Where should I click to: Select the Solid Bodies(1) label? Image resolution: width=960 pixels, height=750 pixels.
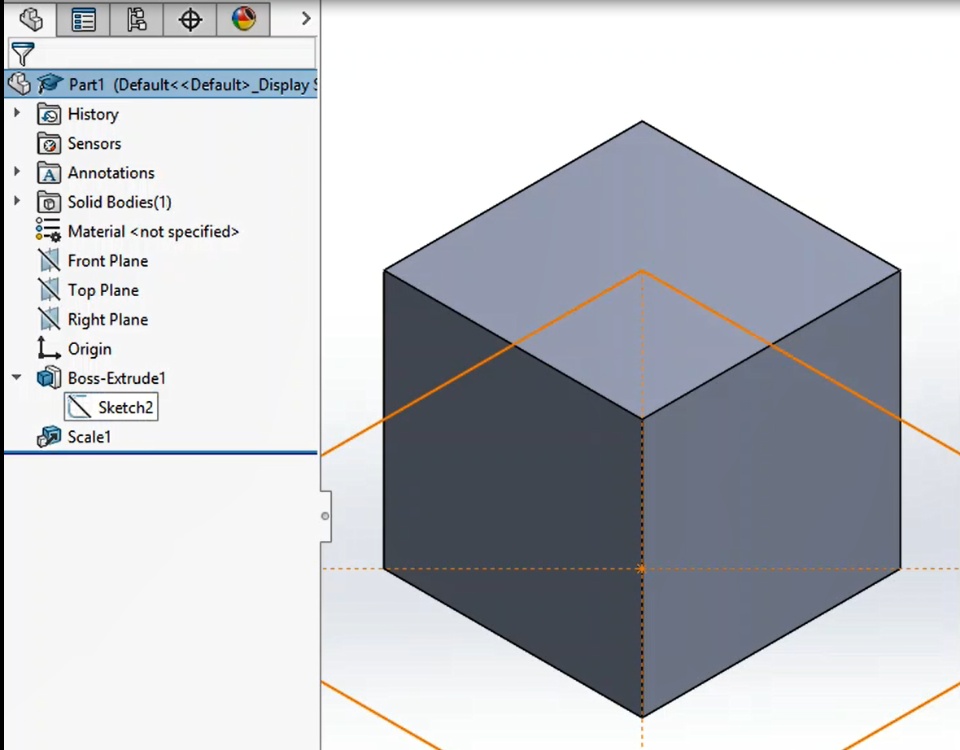tap(119, 202)
